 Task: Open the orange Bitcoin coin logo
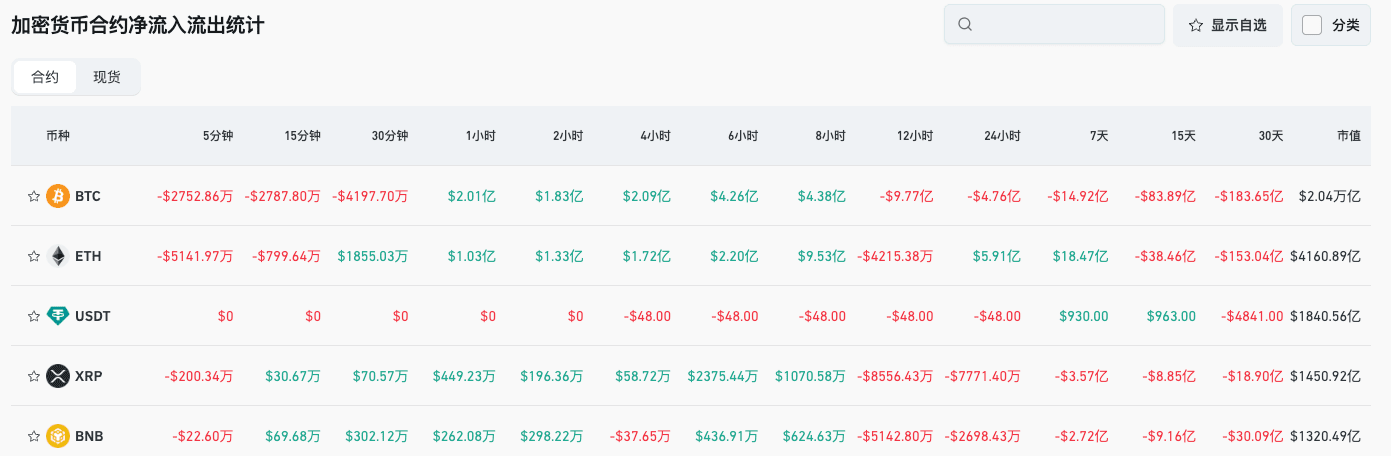pyautogui.click(x=58, y=196)
